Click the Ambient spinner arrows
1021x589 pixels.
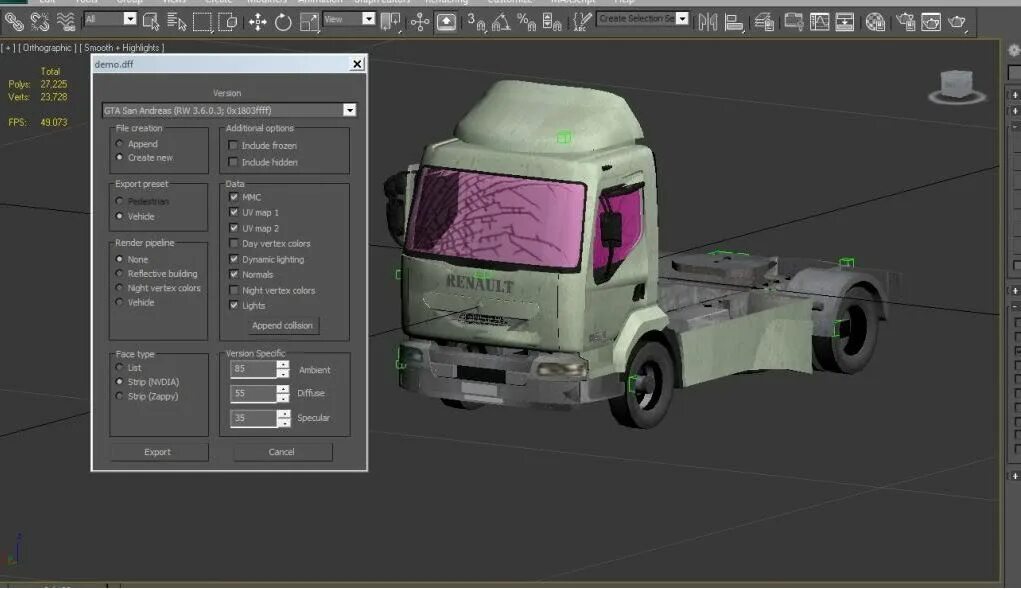coord(283,369)
